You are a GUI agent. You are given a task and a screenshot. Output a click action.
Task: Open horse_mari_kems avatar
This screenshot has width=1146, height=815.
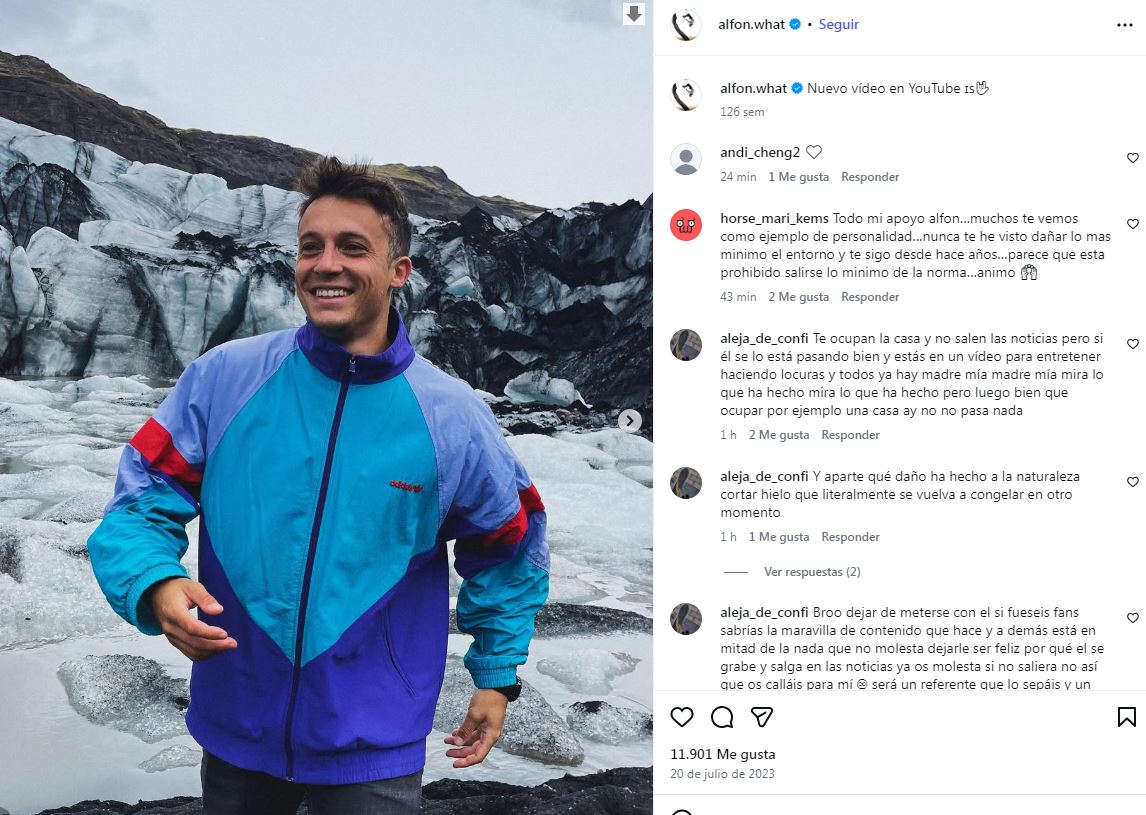[x=686, y=224]
